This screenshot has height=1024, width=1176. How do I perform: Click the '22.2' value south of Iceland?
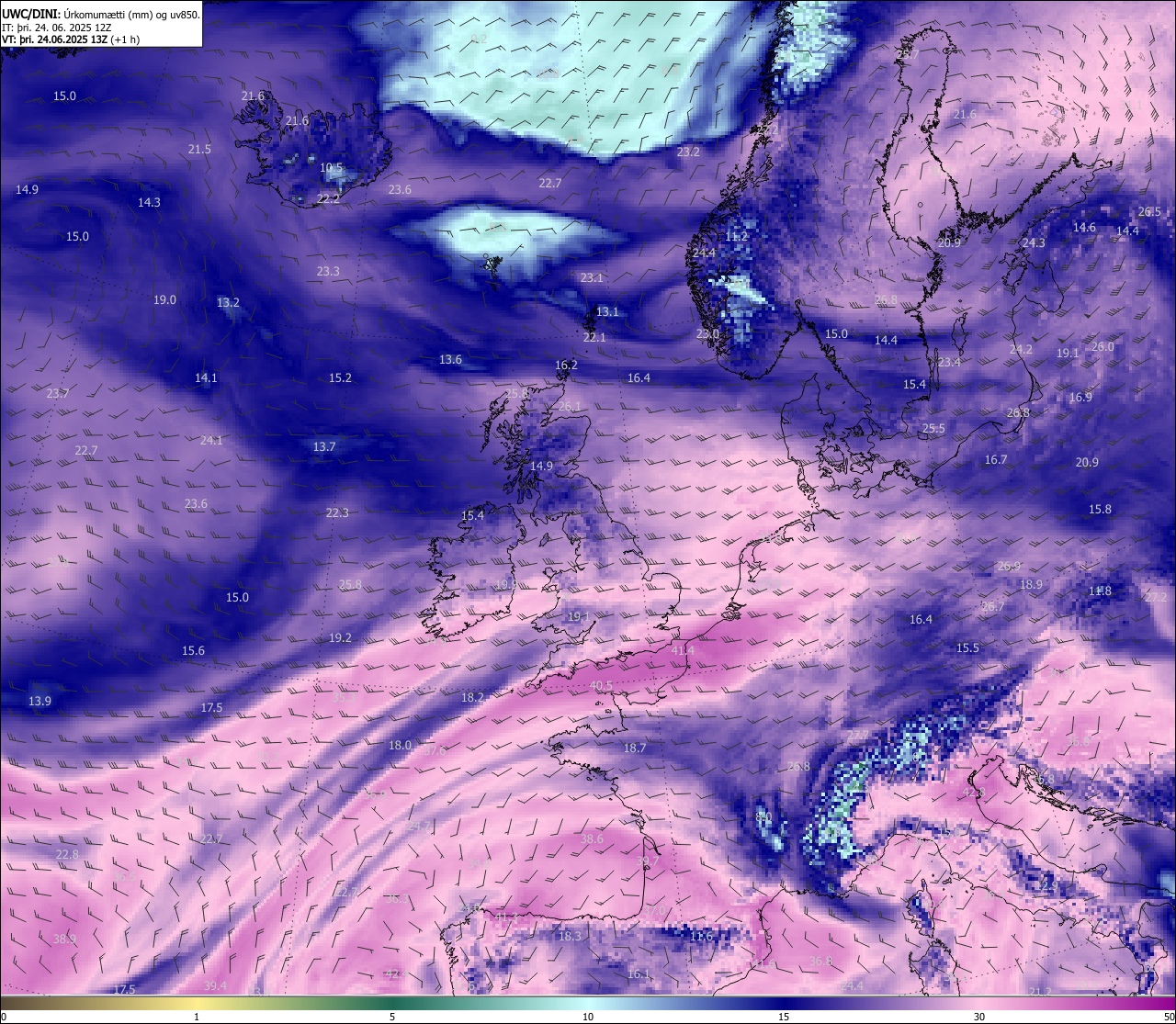click(x=328, y=197)
